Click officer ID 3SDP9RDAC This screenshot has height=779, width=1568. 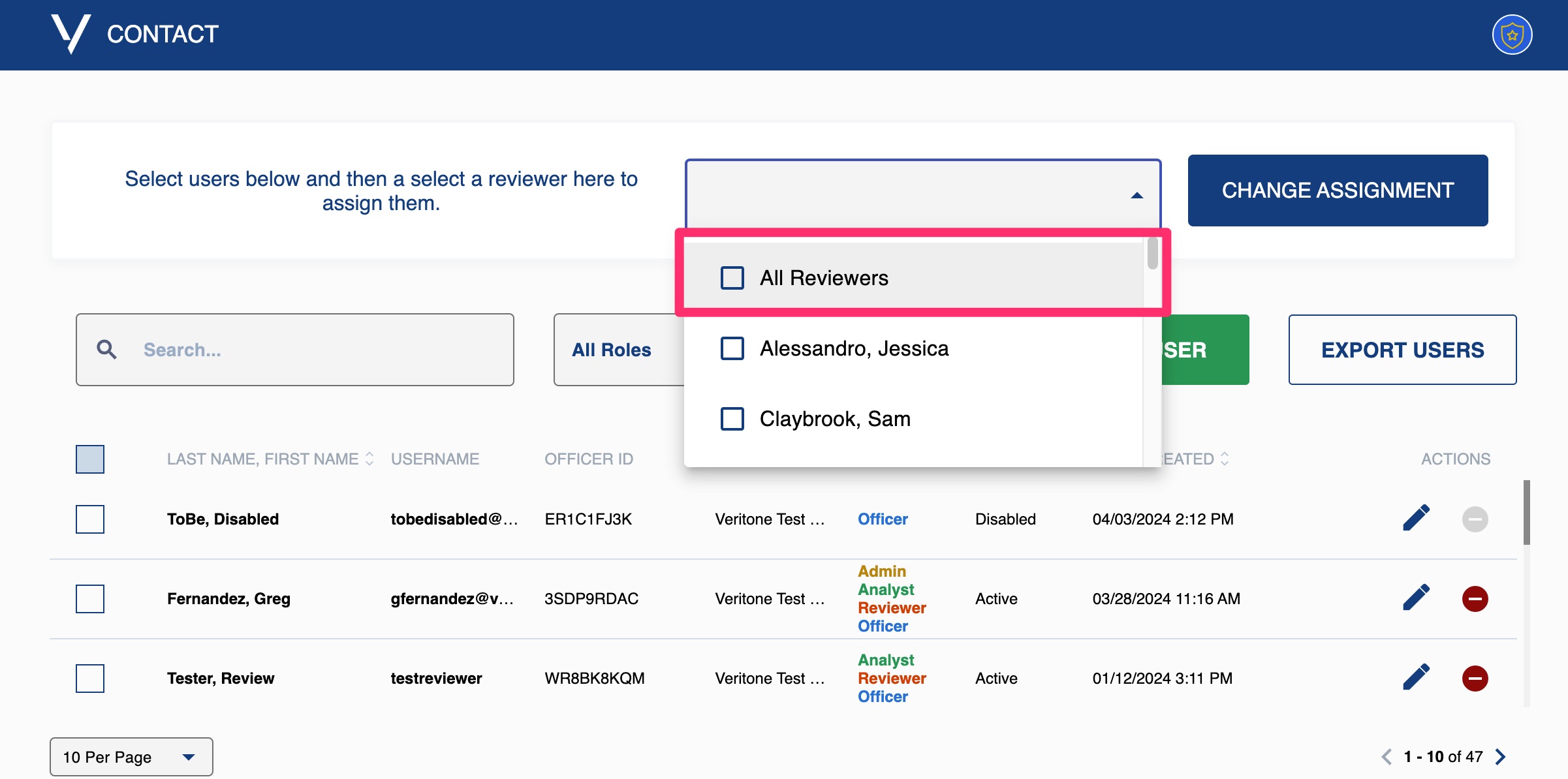(591, 599)
